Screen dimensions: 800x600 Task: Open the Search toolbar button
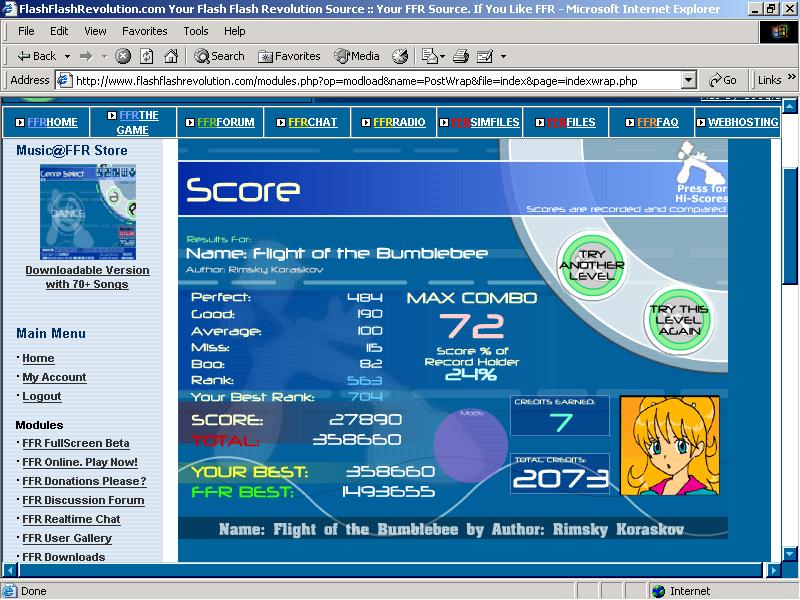click(x=219, y=56)
